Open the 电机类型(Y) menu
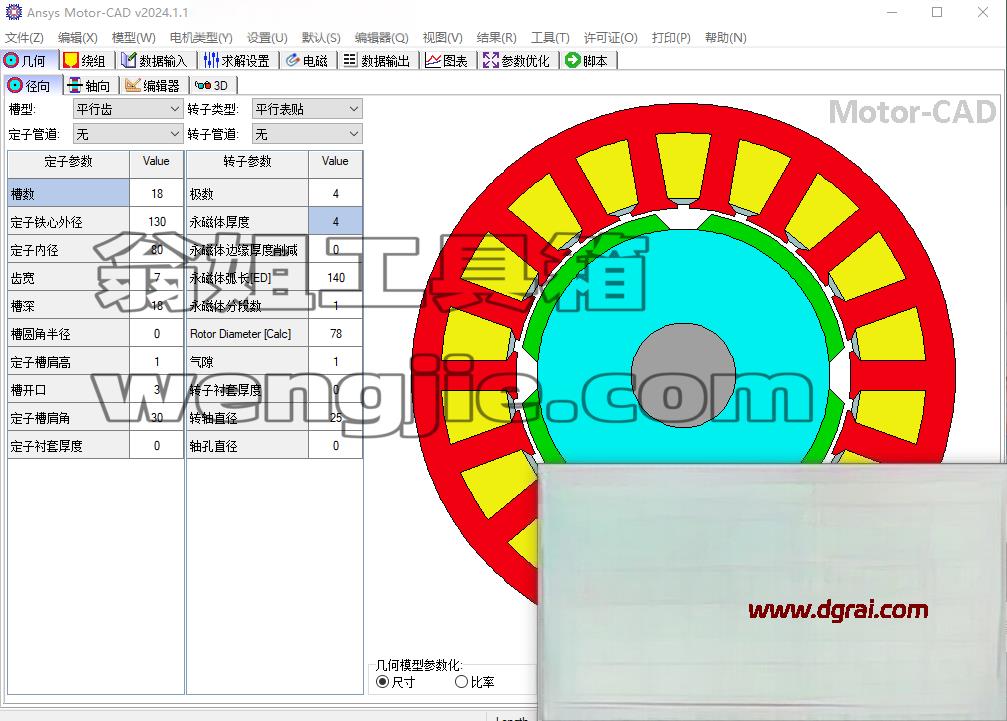 click(x=201, y=37)
